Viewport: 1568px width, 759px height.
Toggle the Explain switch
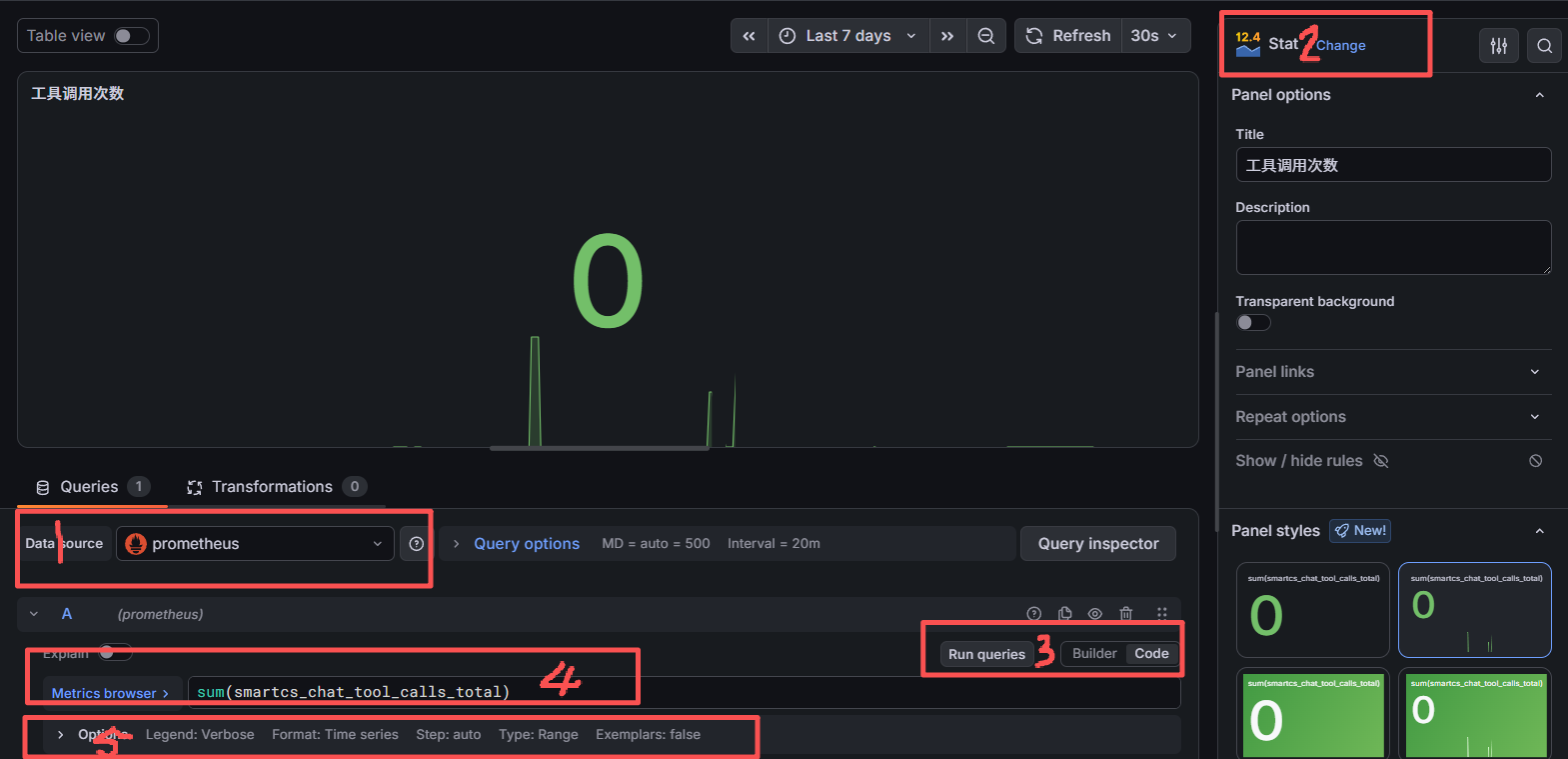[115, 653]
